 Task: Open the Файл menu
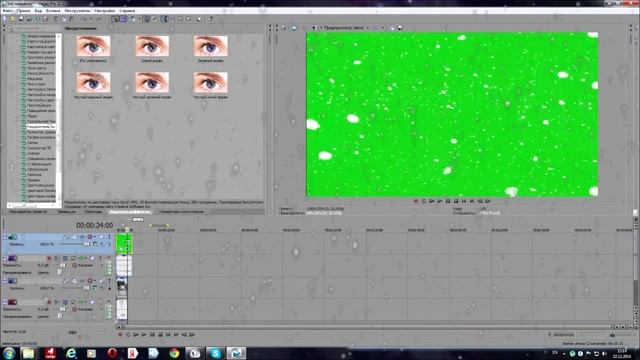pos(7,11)
